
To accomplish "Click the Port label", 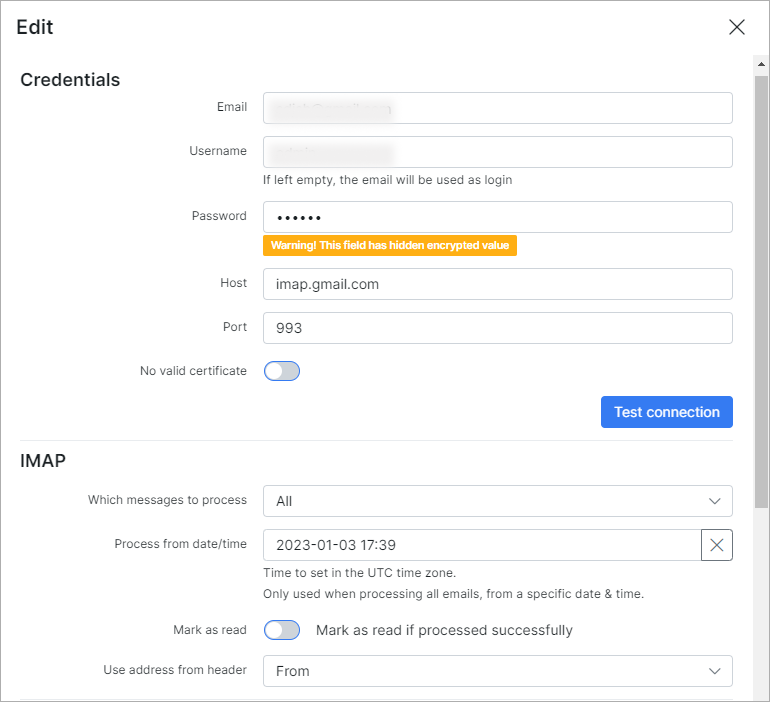I will (235, 327).
